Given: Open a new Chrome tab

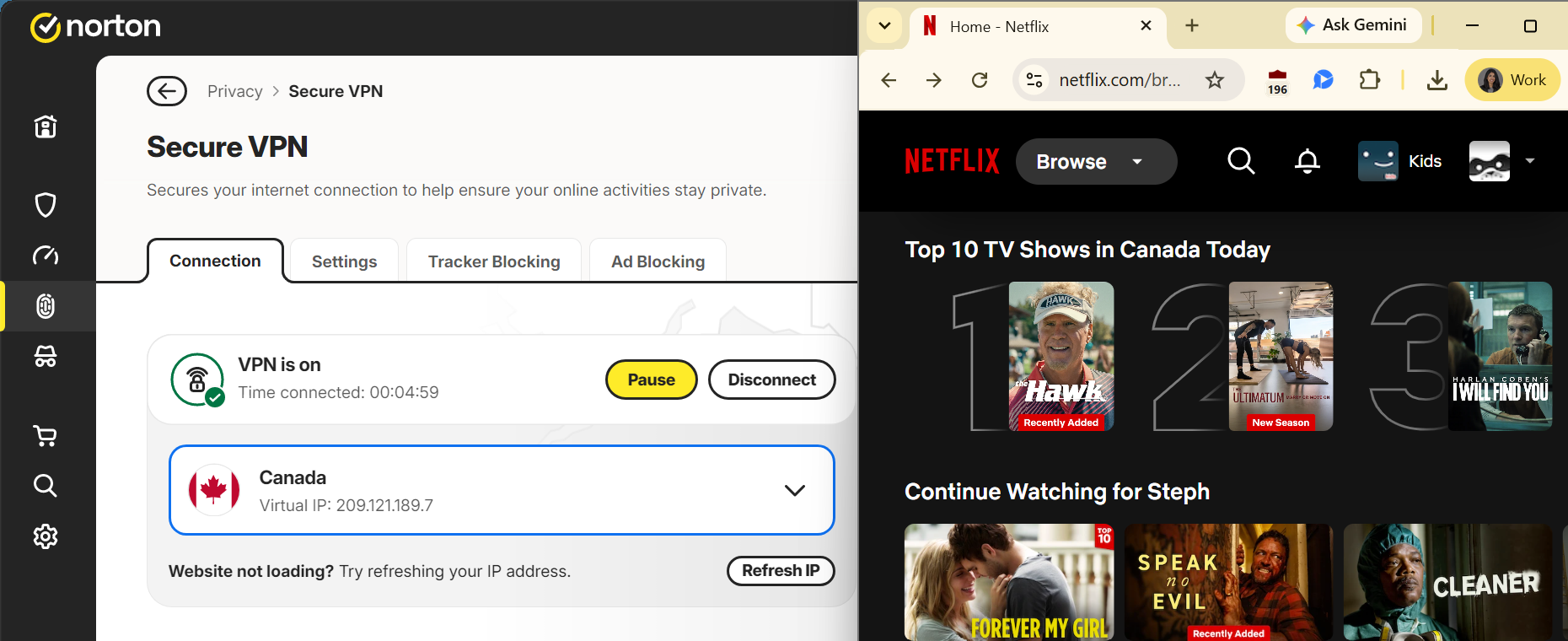Looking at the screenshot, I should point(1192,26).
